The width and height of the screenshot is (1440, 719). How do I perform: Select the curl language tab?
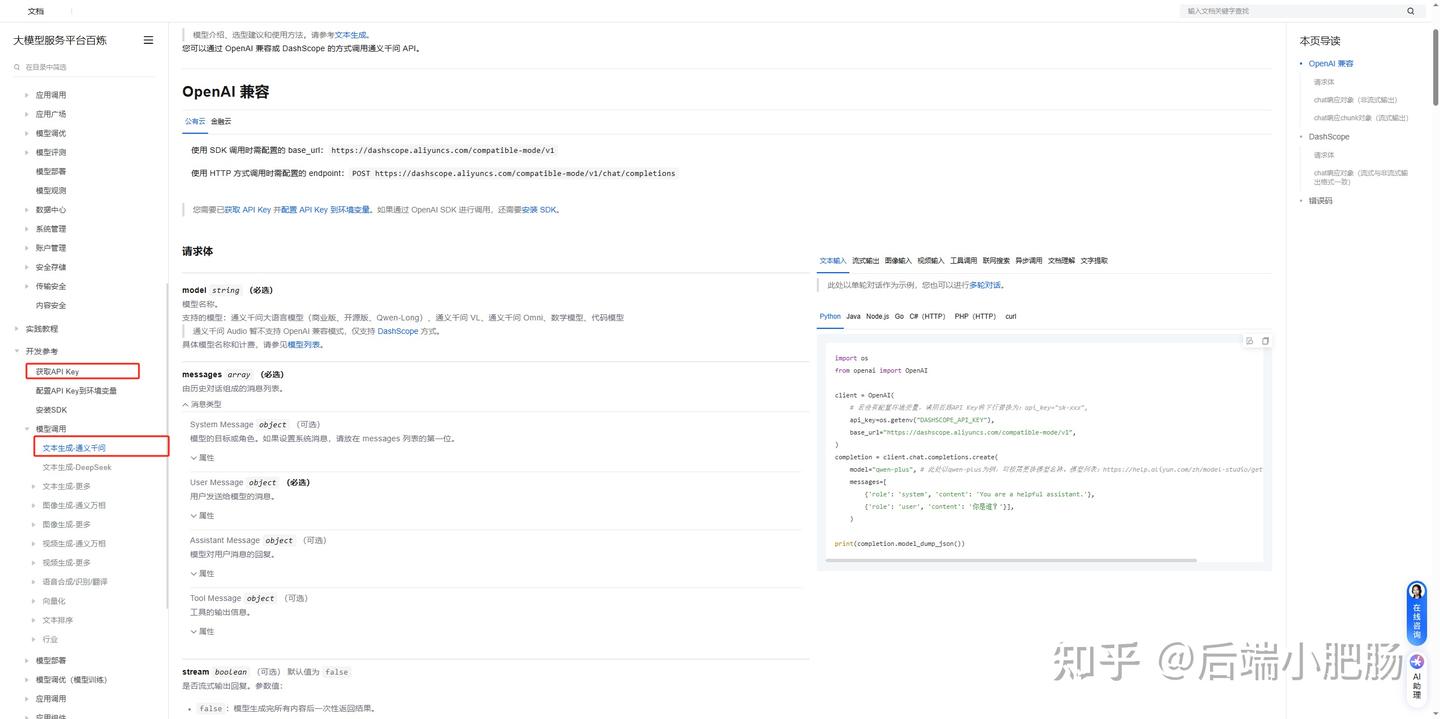pyautogui.click(x=1010, y=316)
